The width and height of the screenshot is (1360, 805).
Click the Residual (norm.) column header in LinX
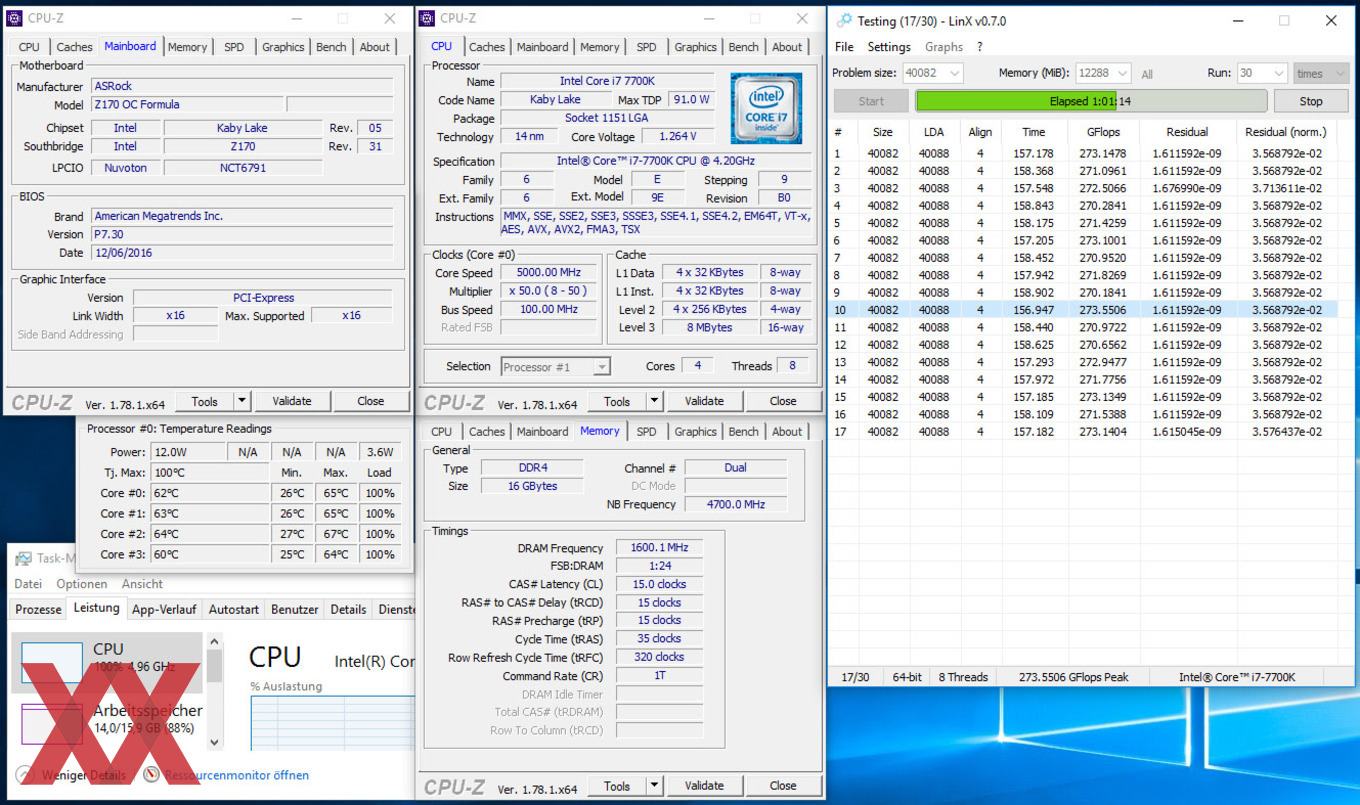tap(1285, 132)
